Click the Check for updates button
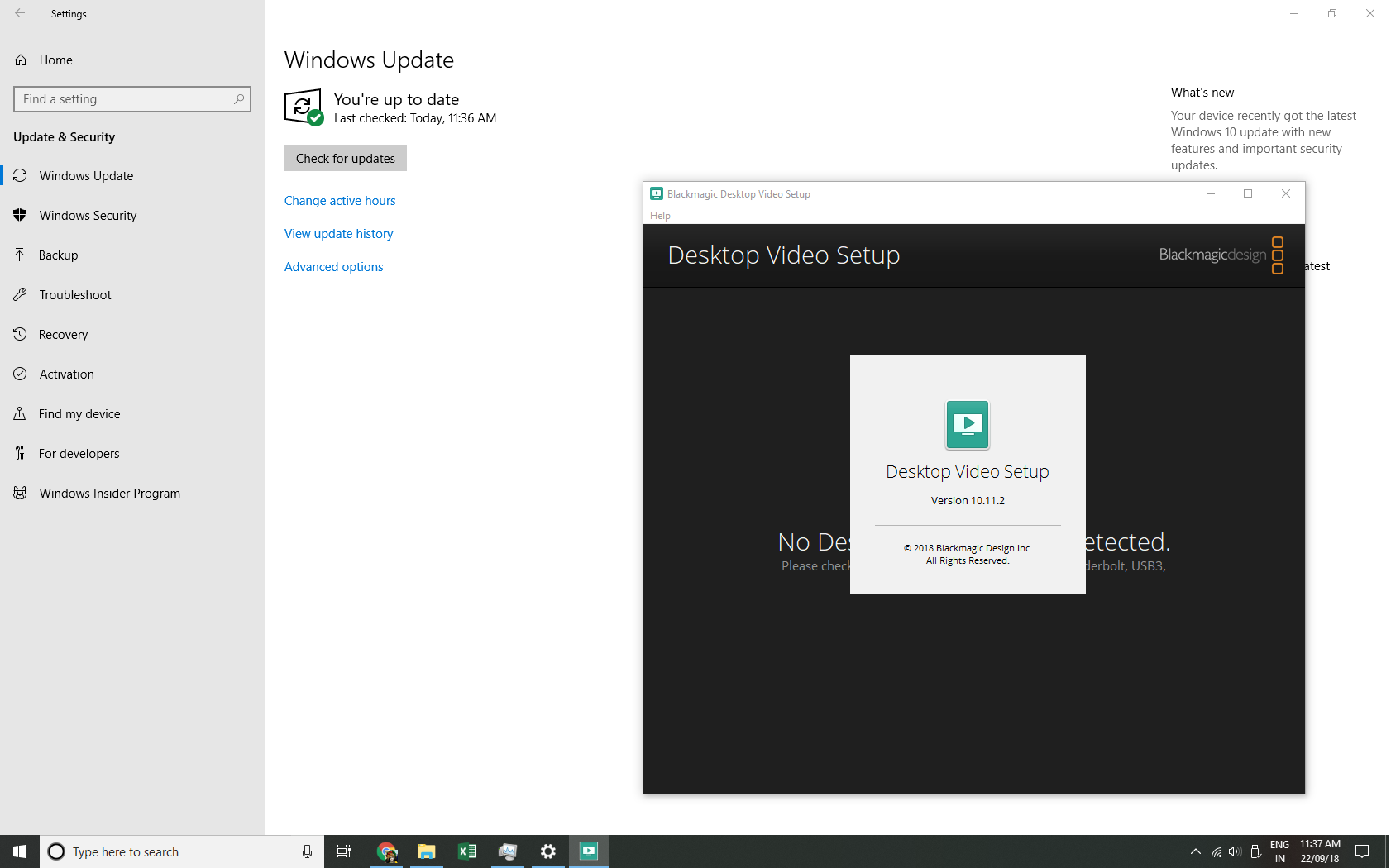 pos(346,158)
